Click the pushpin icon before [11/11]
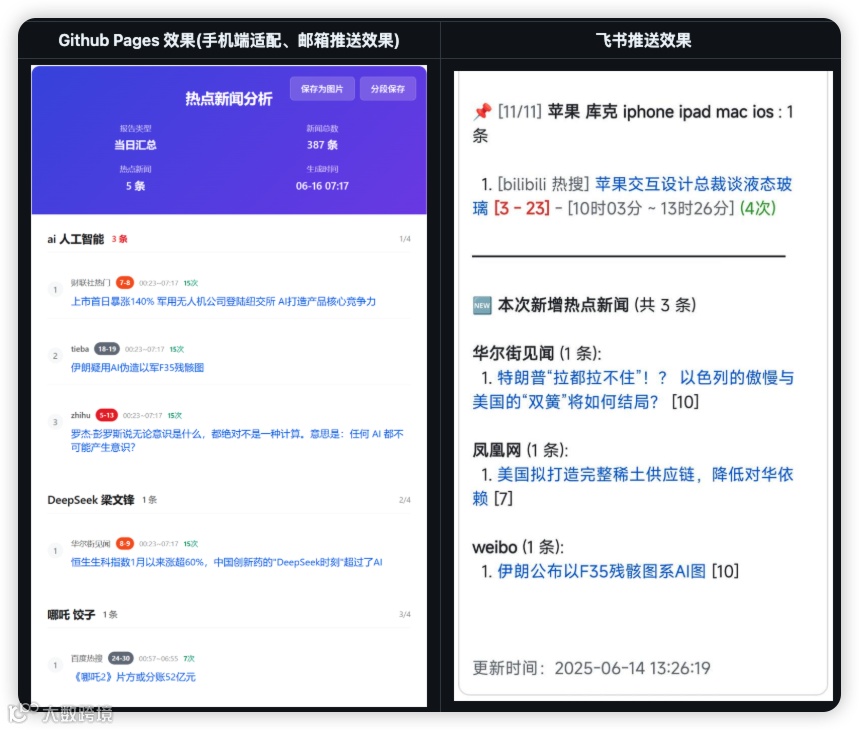859x730 pixels. pos(483,112)
